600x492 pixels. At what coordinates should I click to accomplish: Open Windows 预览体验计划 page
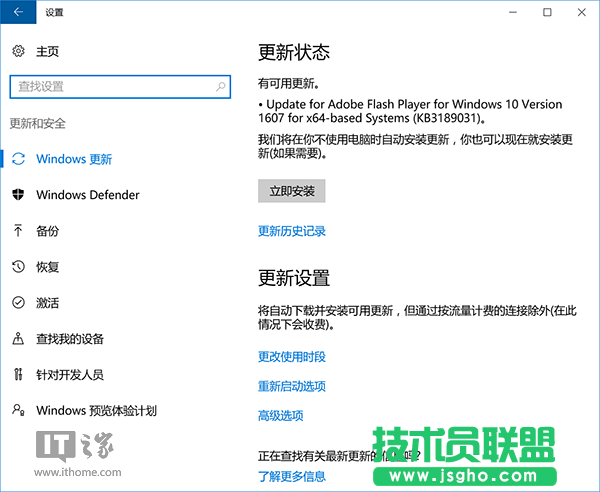[96, 411]
